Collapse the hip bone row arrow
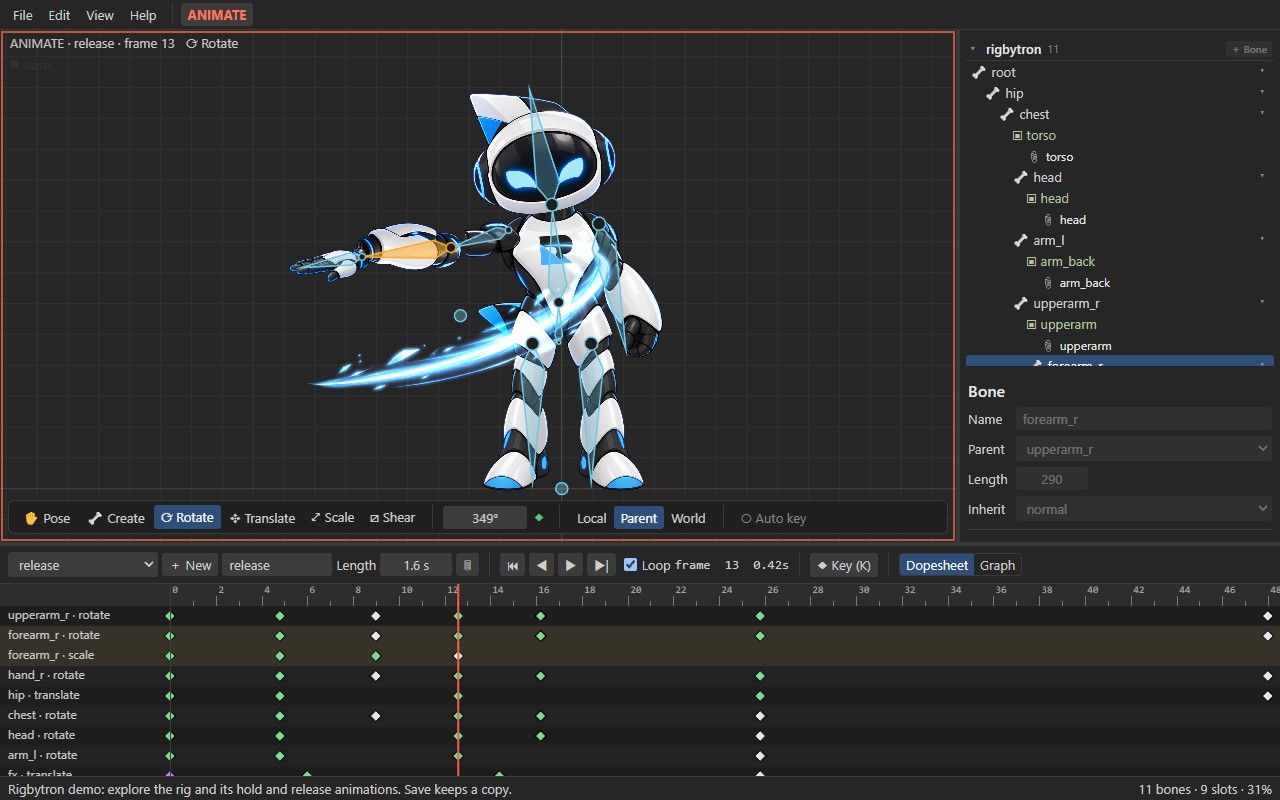 point(1263,93)
